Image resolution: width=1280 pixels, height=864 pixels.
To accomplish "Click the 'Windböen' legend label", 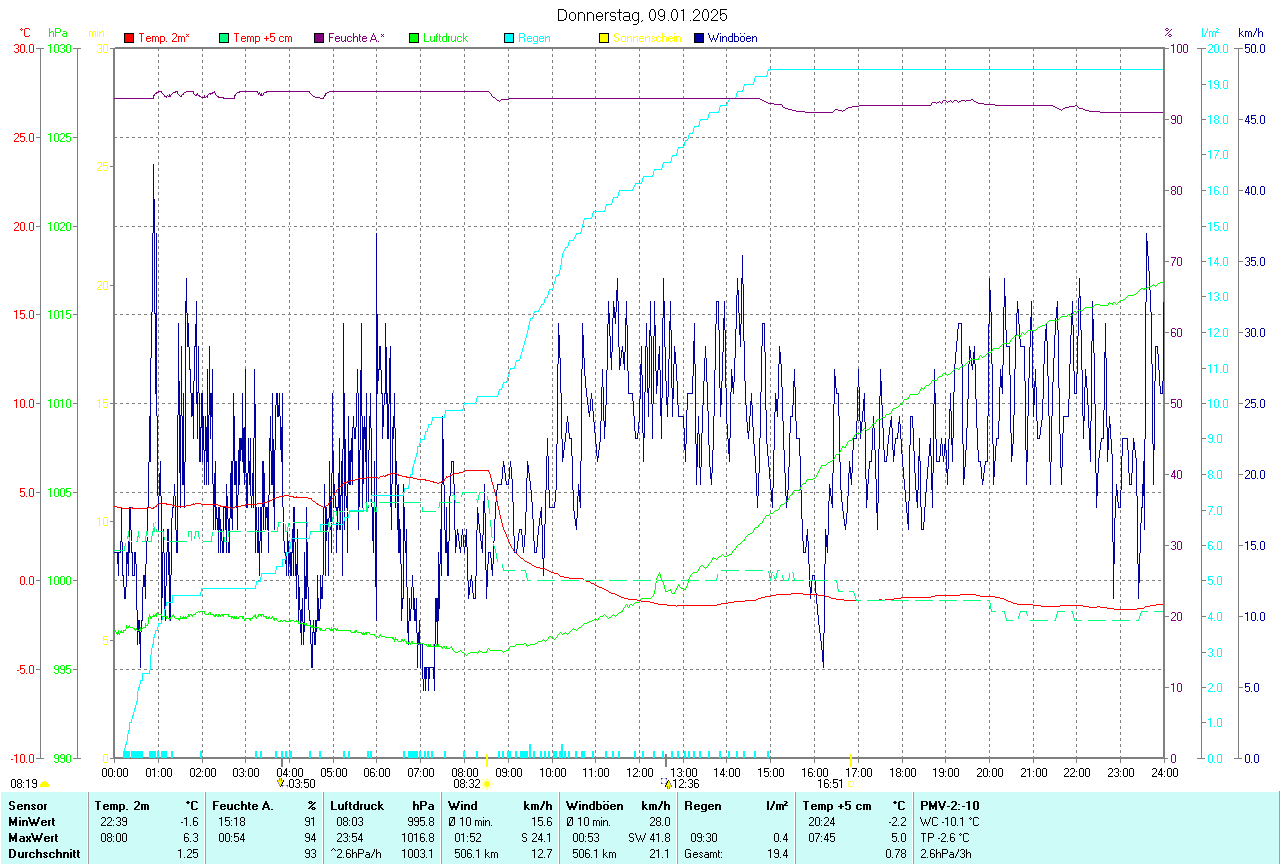I will pos(732,38).
